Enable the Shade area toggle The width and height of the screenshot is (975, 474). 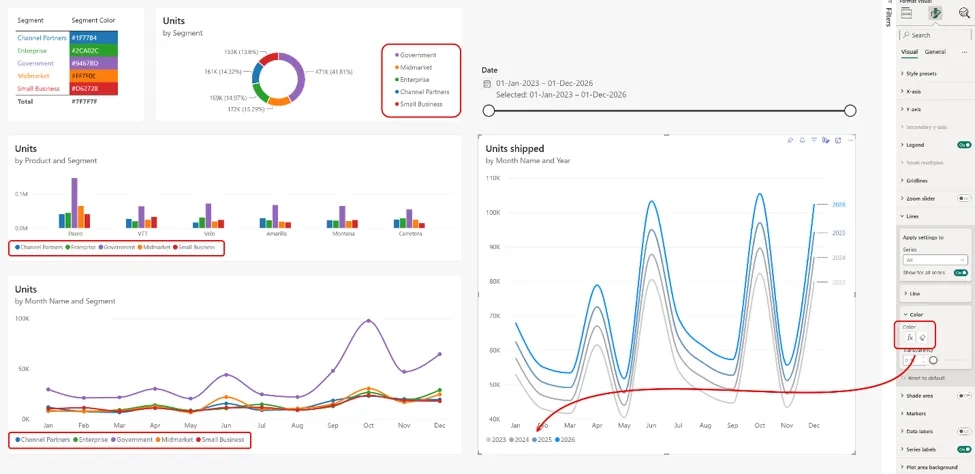[x=964, y=395]
